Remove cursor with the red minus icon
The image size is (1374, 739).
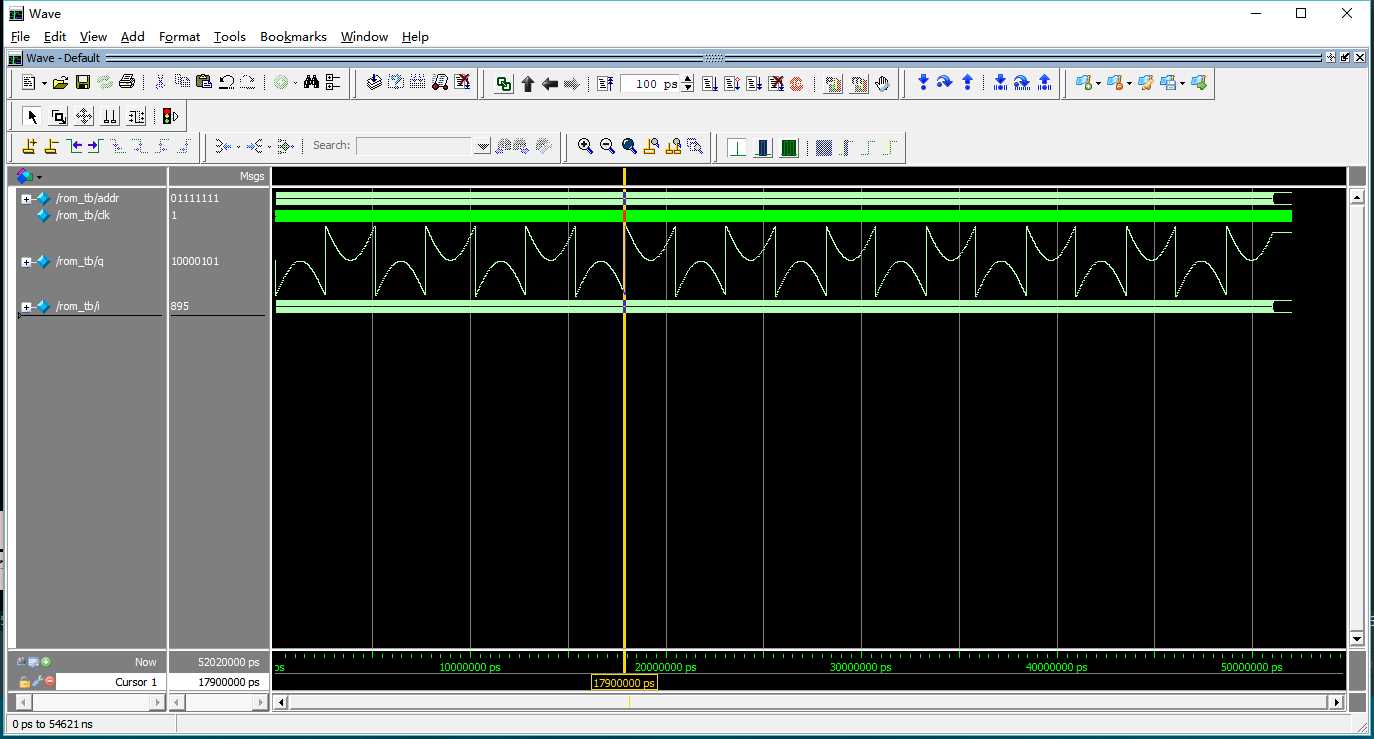click(49, 681)
